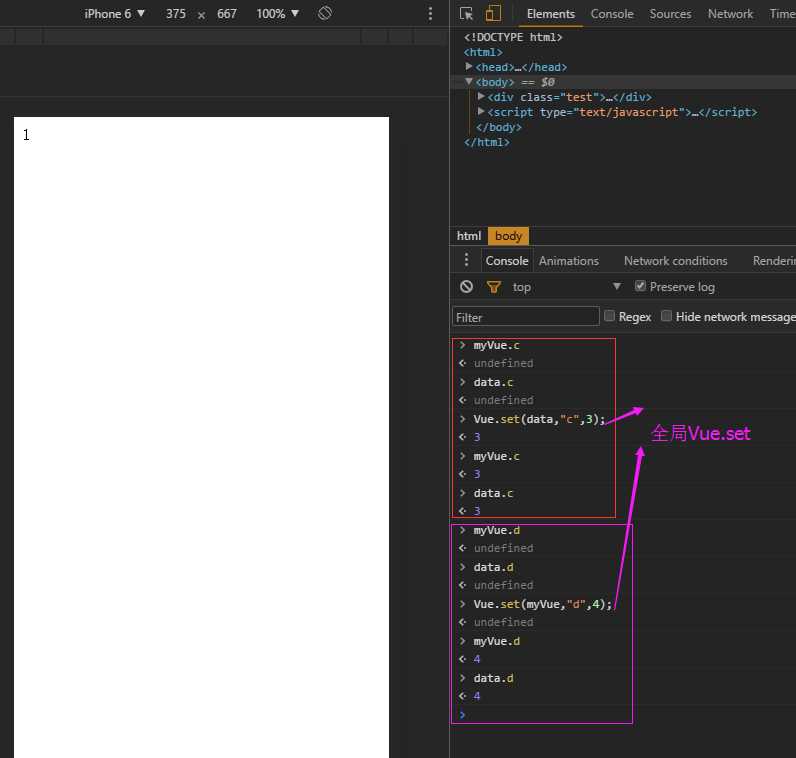Open the Rendering drawer tab

(774, 260)
